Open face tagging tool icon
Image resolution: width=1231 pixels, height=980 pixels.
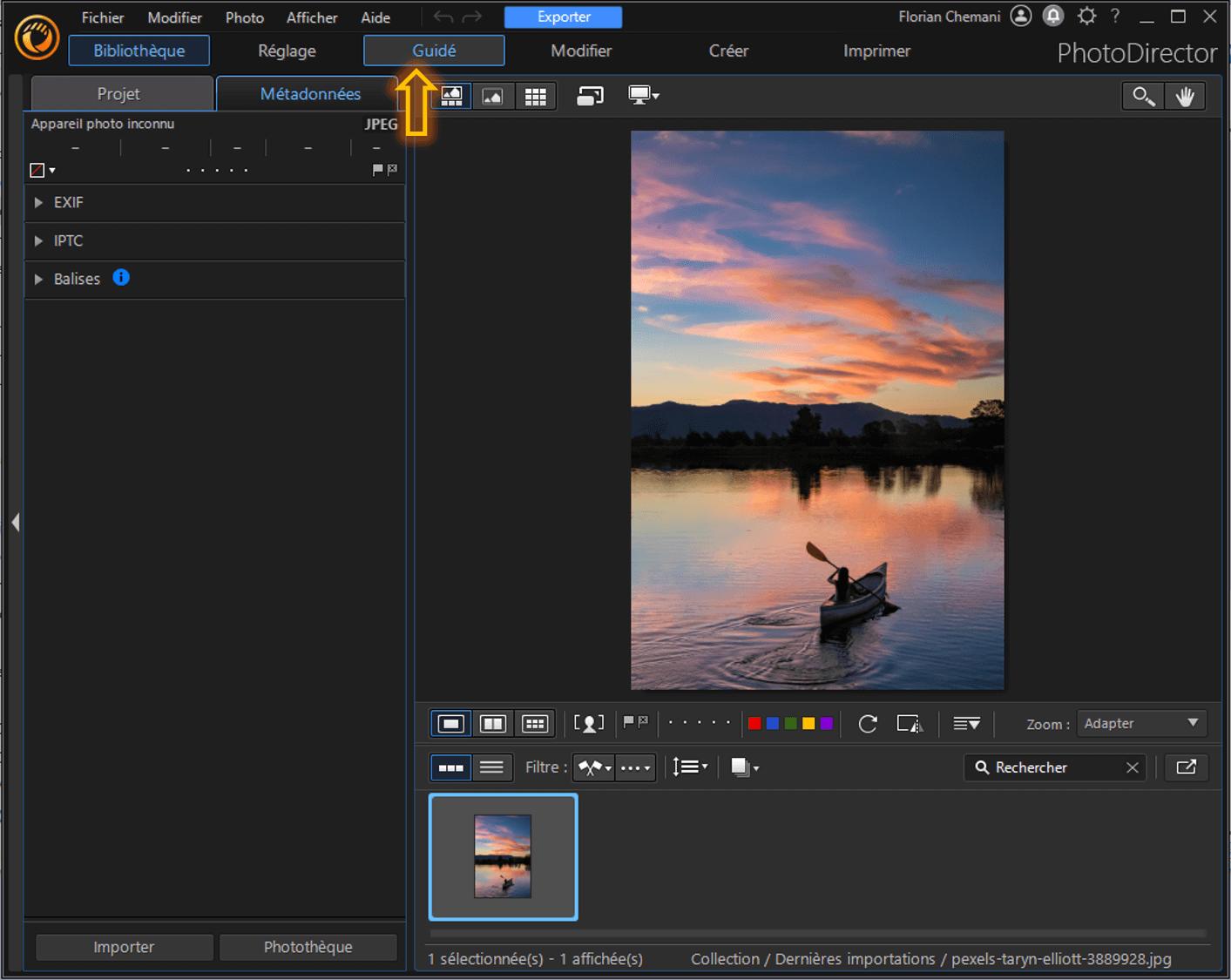pos(589,724)
